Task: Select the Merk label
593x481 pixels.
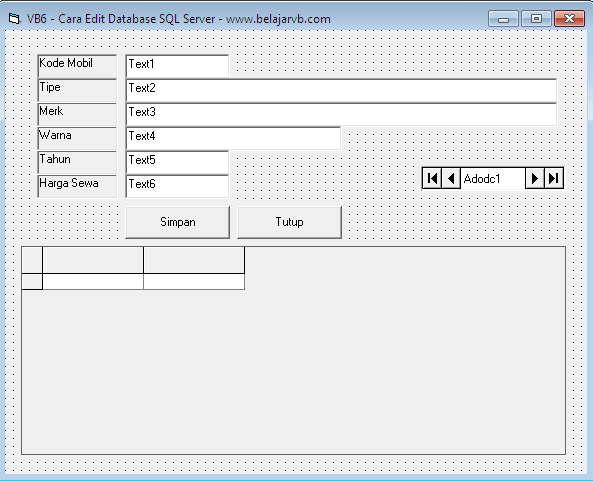Action: [x=77, y=114]
